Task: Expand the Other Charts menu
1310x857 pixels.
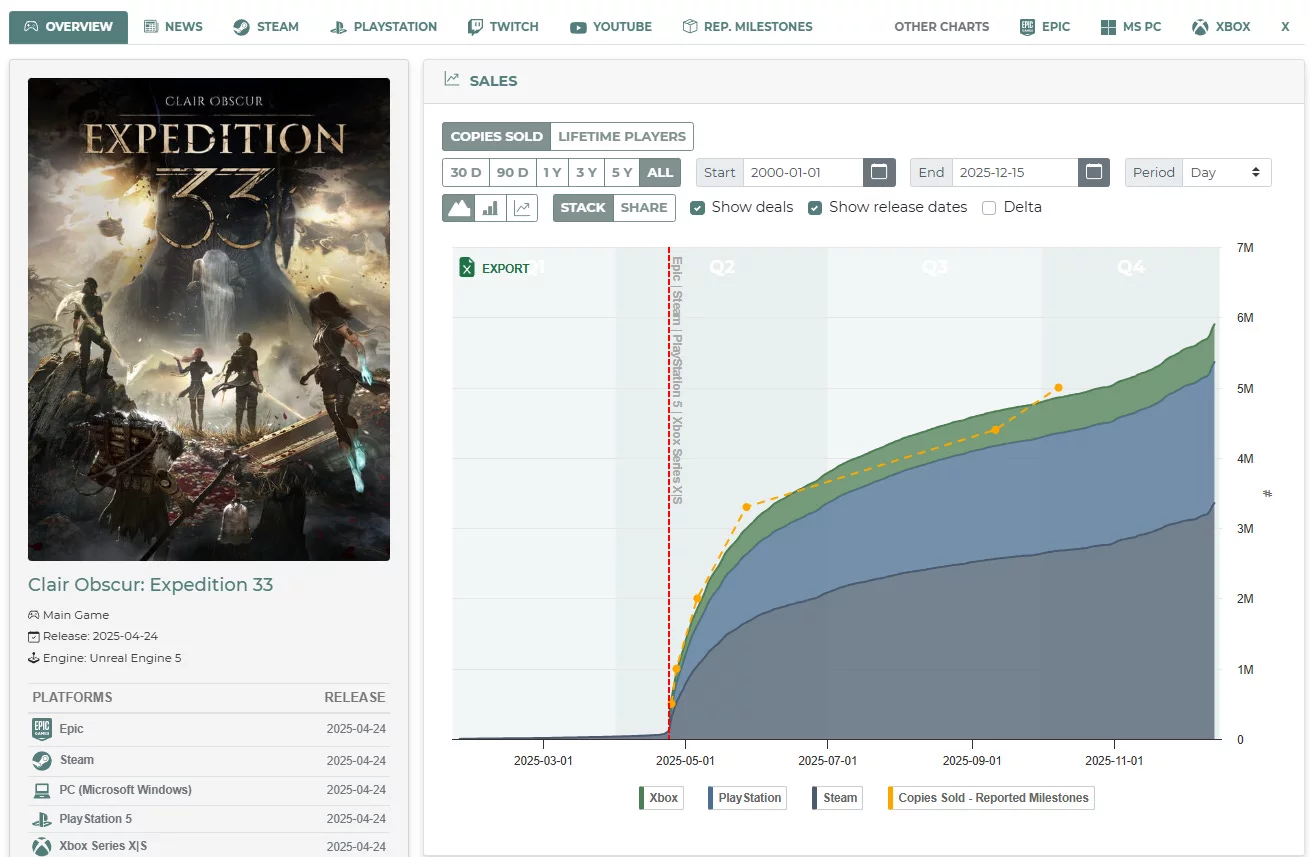Action: [x=941, y=27]
